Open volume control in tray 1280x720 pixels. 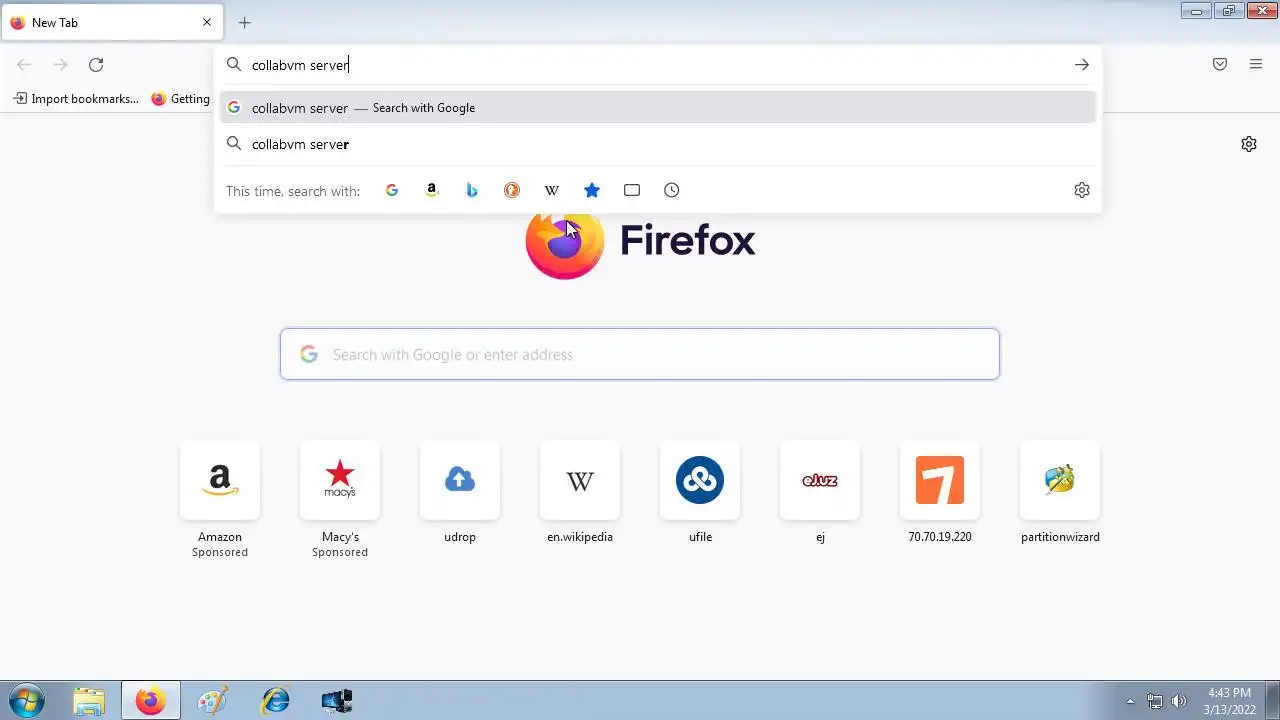pos(1179,701)
